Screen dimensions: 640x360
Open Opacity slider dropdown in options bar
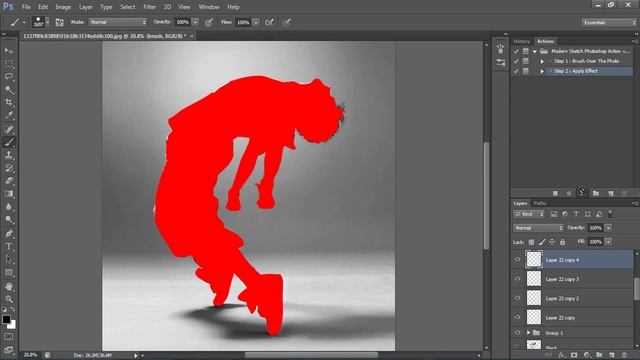point(195,22)
